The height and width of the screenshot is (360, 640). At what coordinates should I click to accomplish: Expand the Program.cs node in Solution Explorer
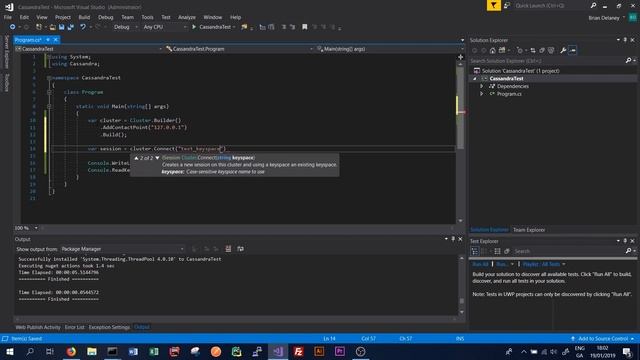[482, 94]
